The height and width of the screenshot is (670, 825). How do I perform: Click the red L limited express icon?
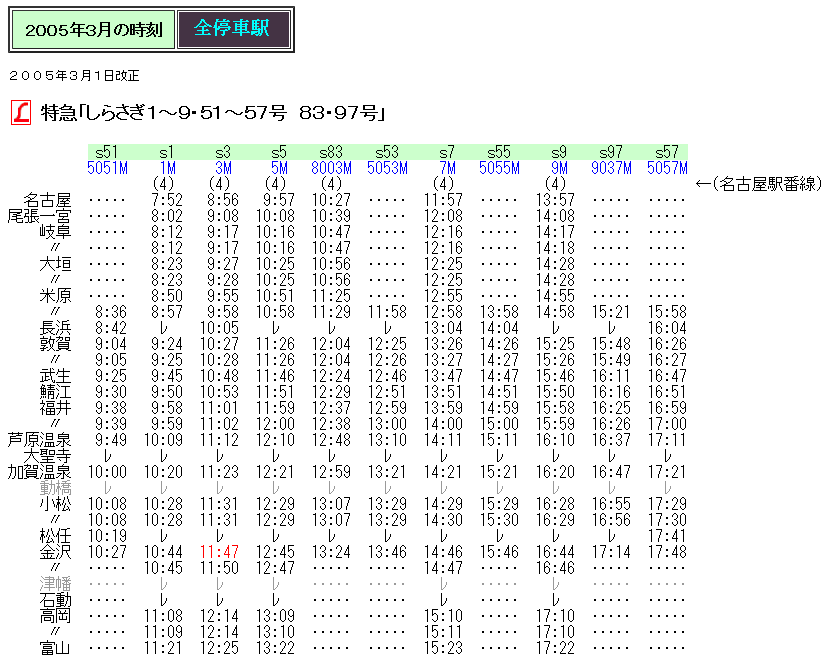(x=21, y=113)
